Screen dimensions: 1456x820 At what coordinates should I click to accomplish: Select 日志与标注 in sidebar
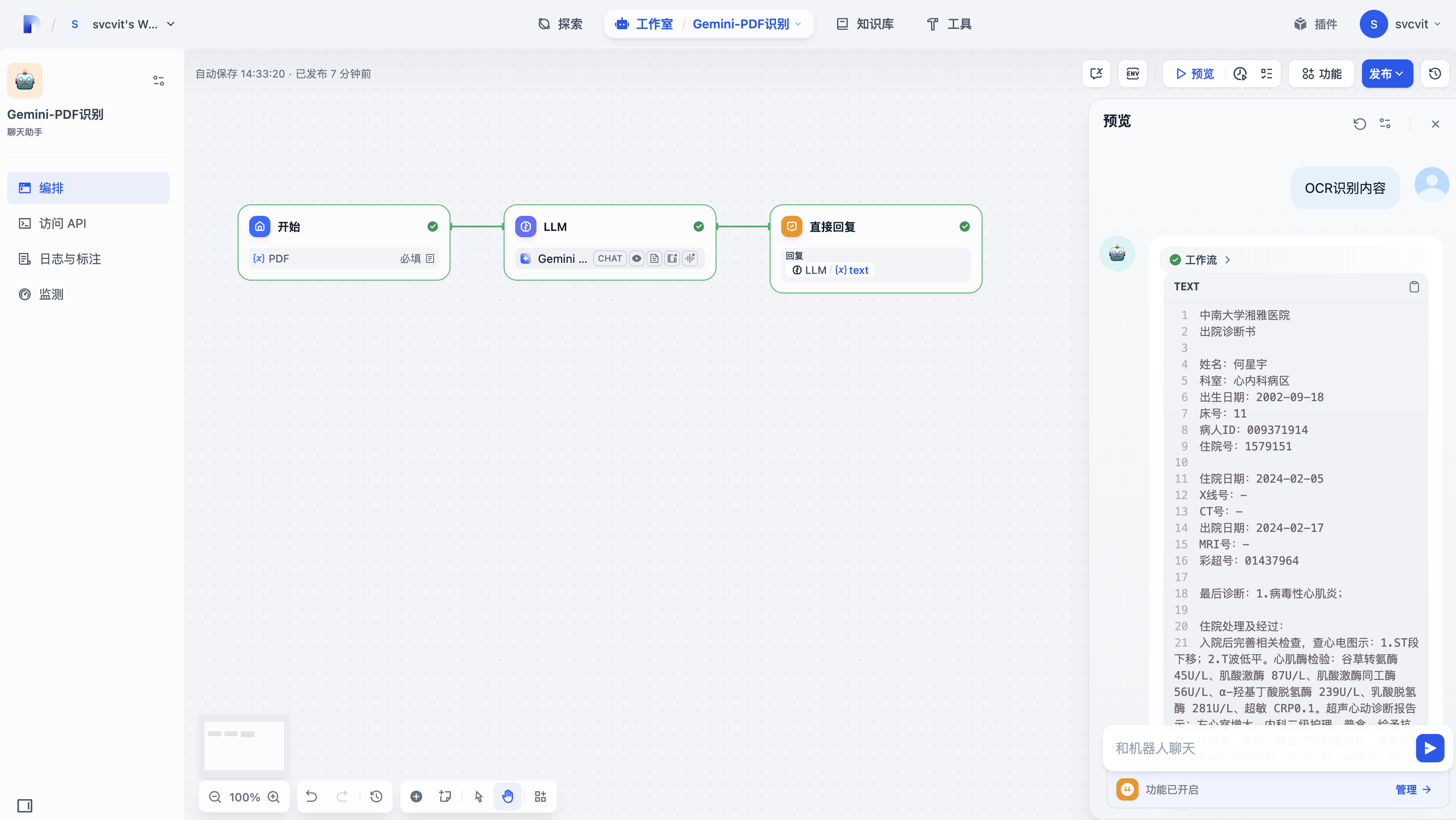70,259
